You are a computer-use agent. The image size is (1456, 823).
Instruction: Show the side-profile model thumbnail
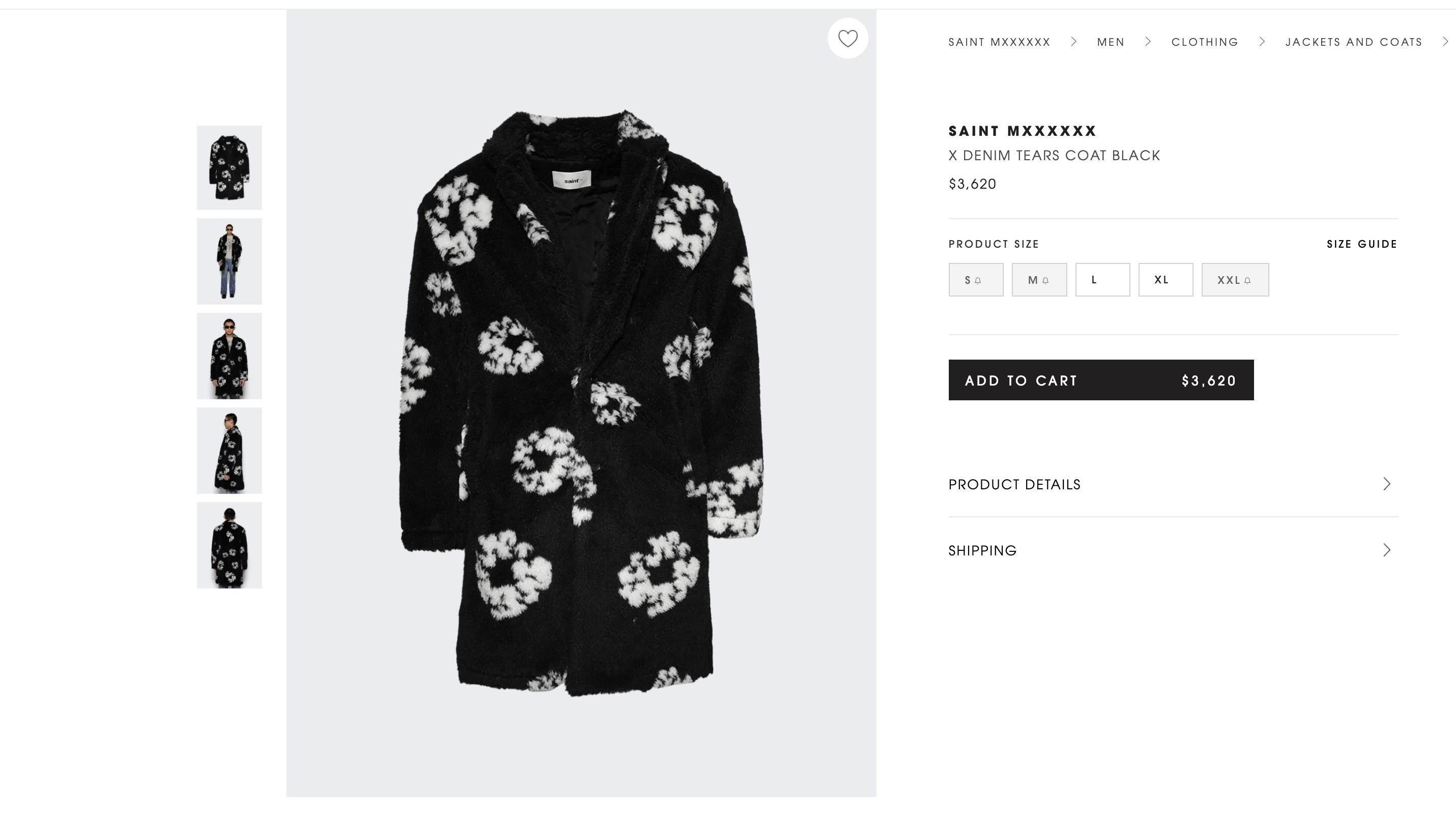[x=229, y=451]
